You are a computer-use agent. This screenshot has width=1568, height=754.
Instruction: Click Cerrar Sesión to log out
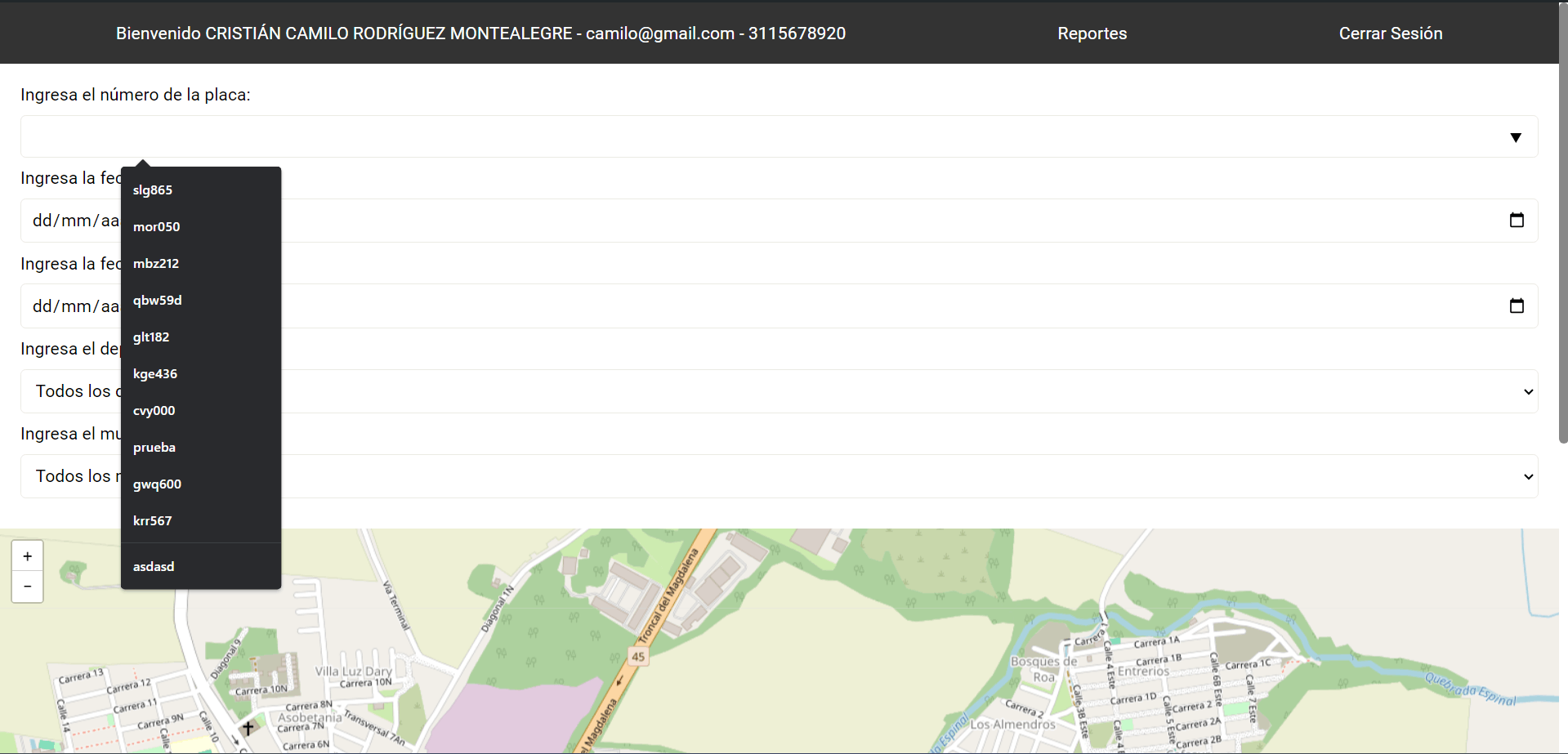pos(1390,33)
